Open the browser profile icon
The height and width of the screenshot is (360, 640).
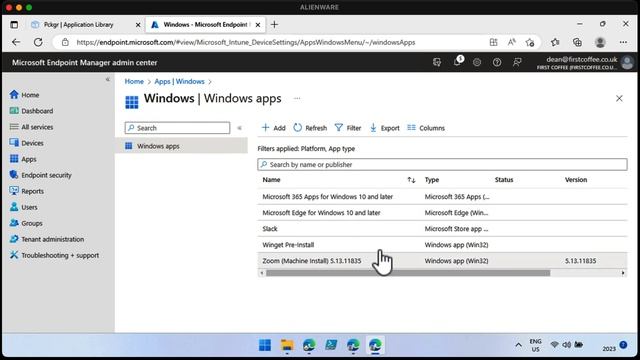[x=600, y=42]
